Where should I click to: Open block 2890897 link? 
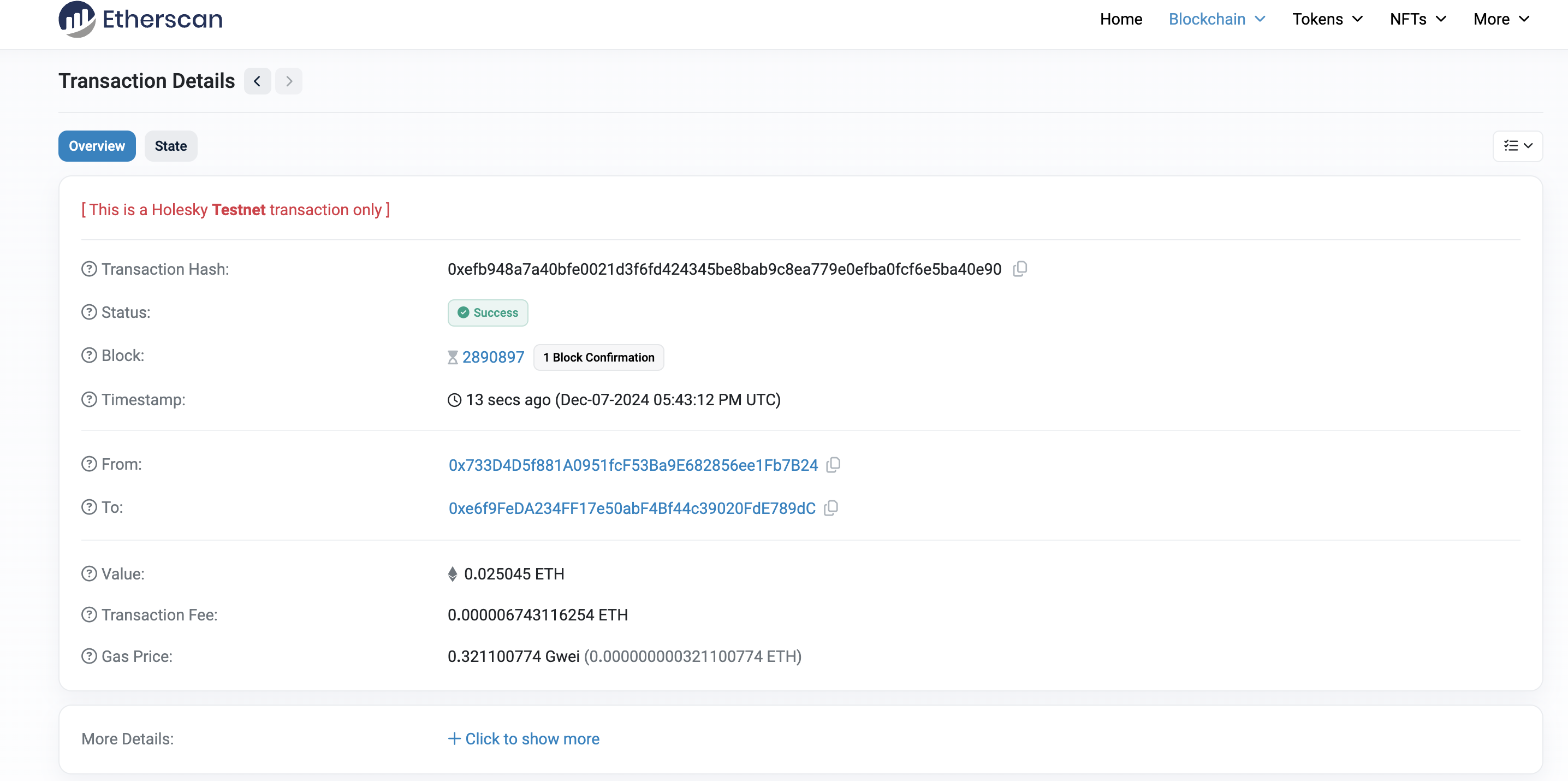click(493, 357)
